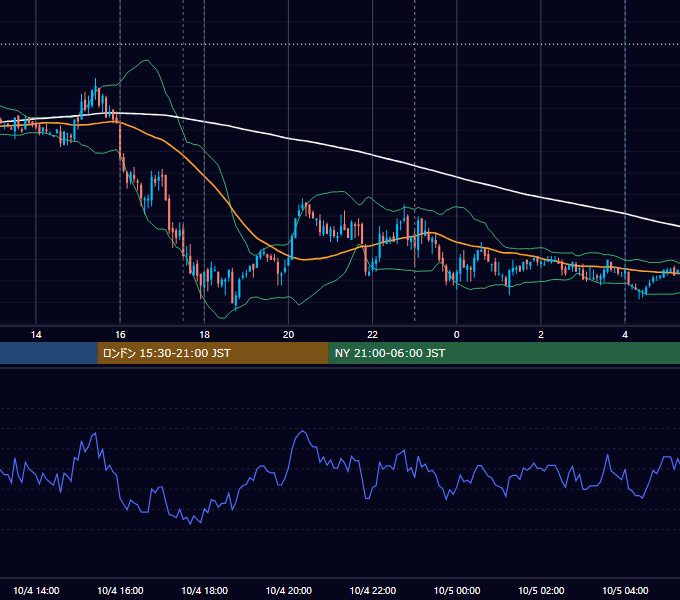Click the hour label 0 on price chart axis

coord(456,335)
